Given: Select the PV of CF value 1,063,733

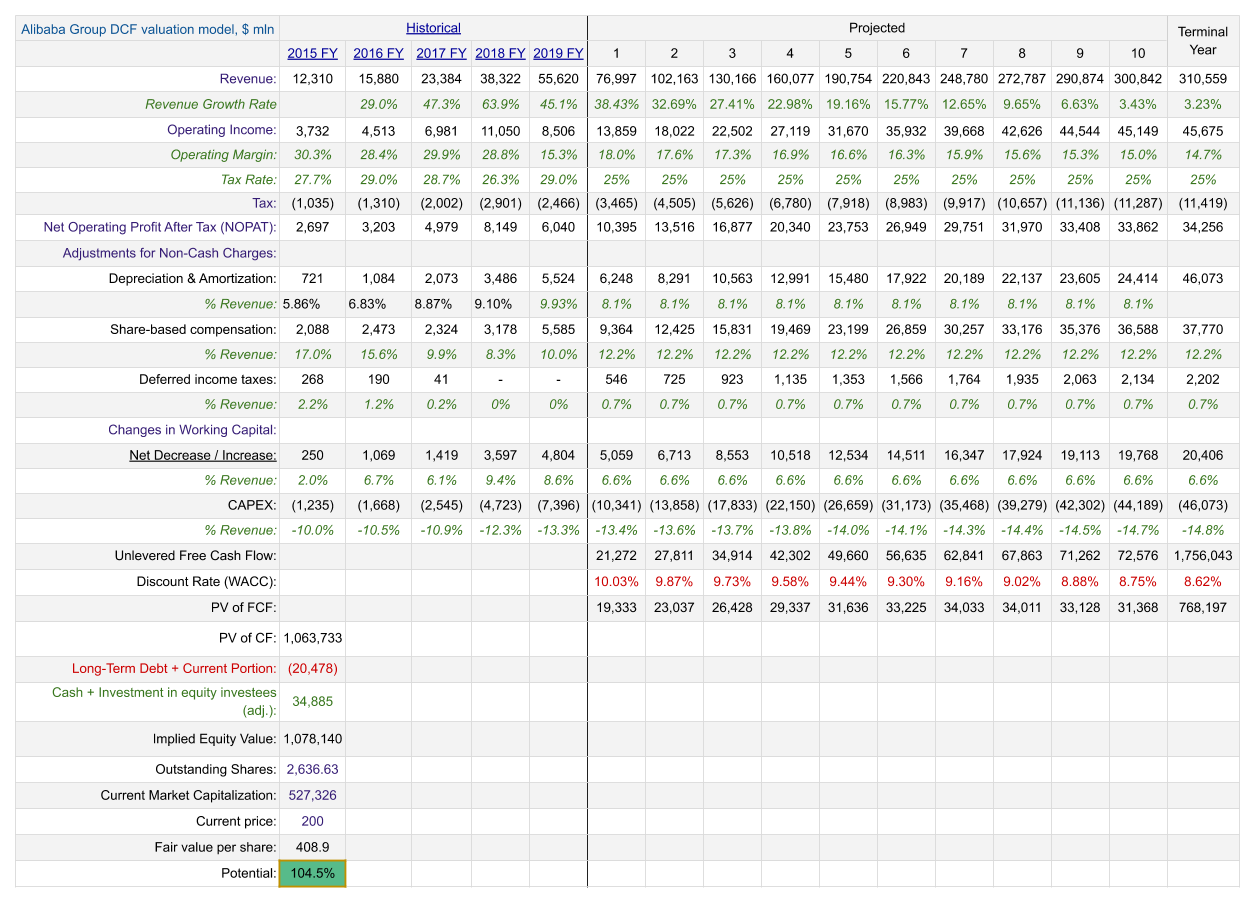Looking at the screenshot, I should (x=312, y=637).
